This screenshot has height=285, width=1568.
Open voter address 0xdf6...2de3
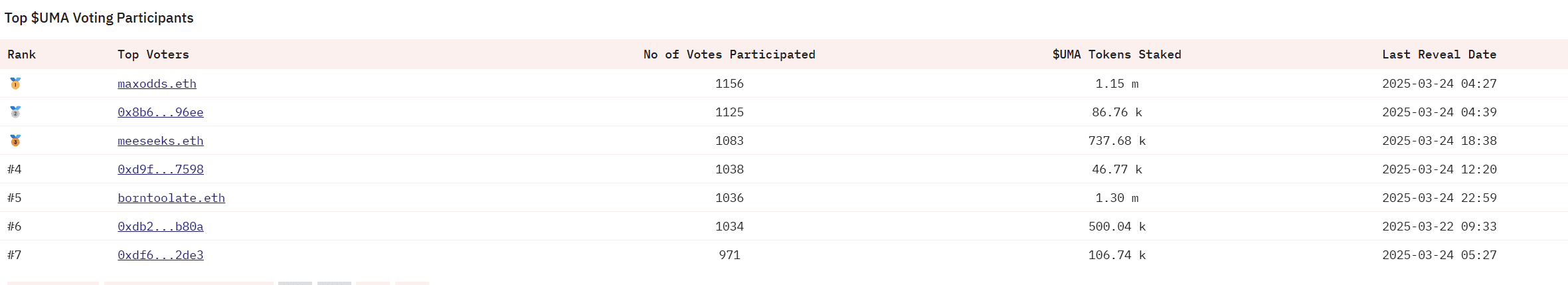pos(161,255)
